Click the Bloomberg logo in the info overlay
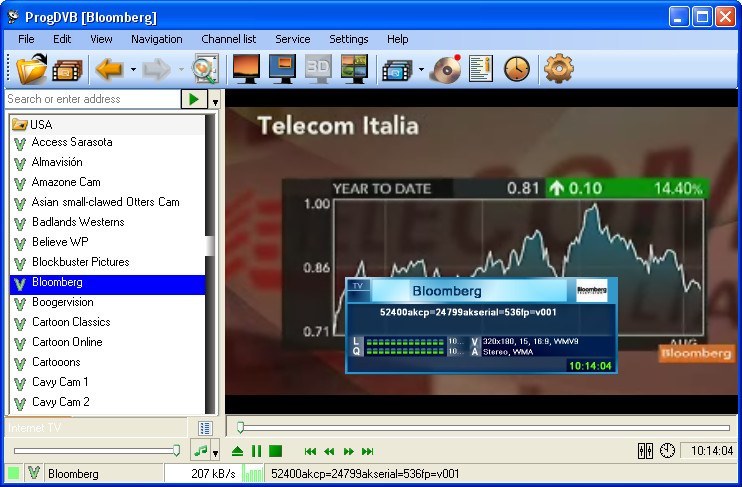 pos(592,290)
